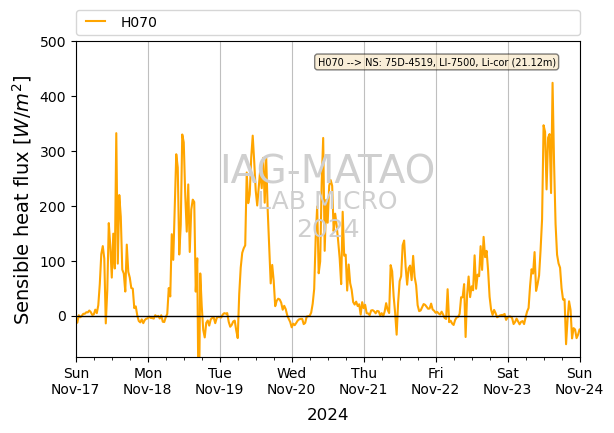Click the Wed Nov-20 date label

(291, 381)
